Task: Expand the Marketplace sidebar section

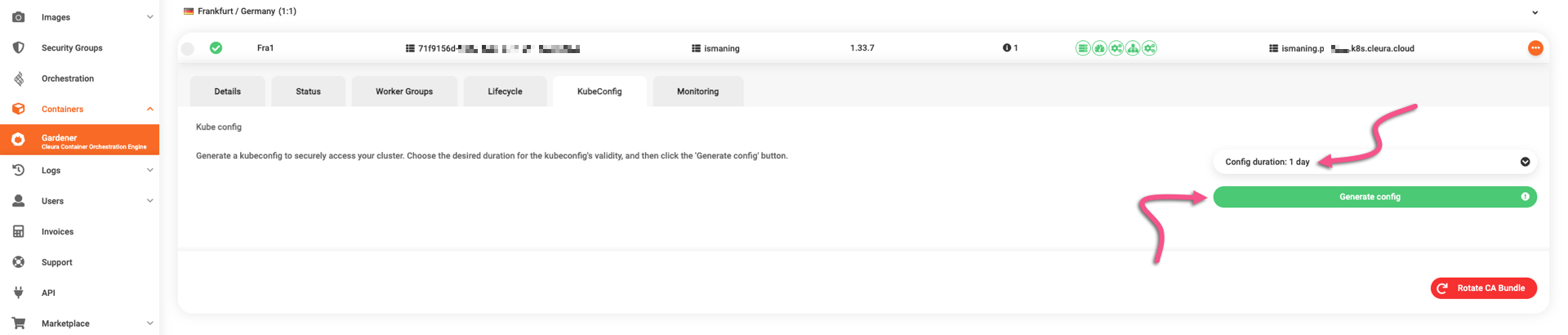Action: tap(149, 324)
